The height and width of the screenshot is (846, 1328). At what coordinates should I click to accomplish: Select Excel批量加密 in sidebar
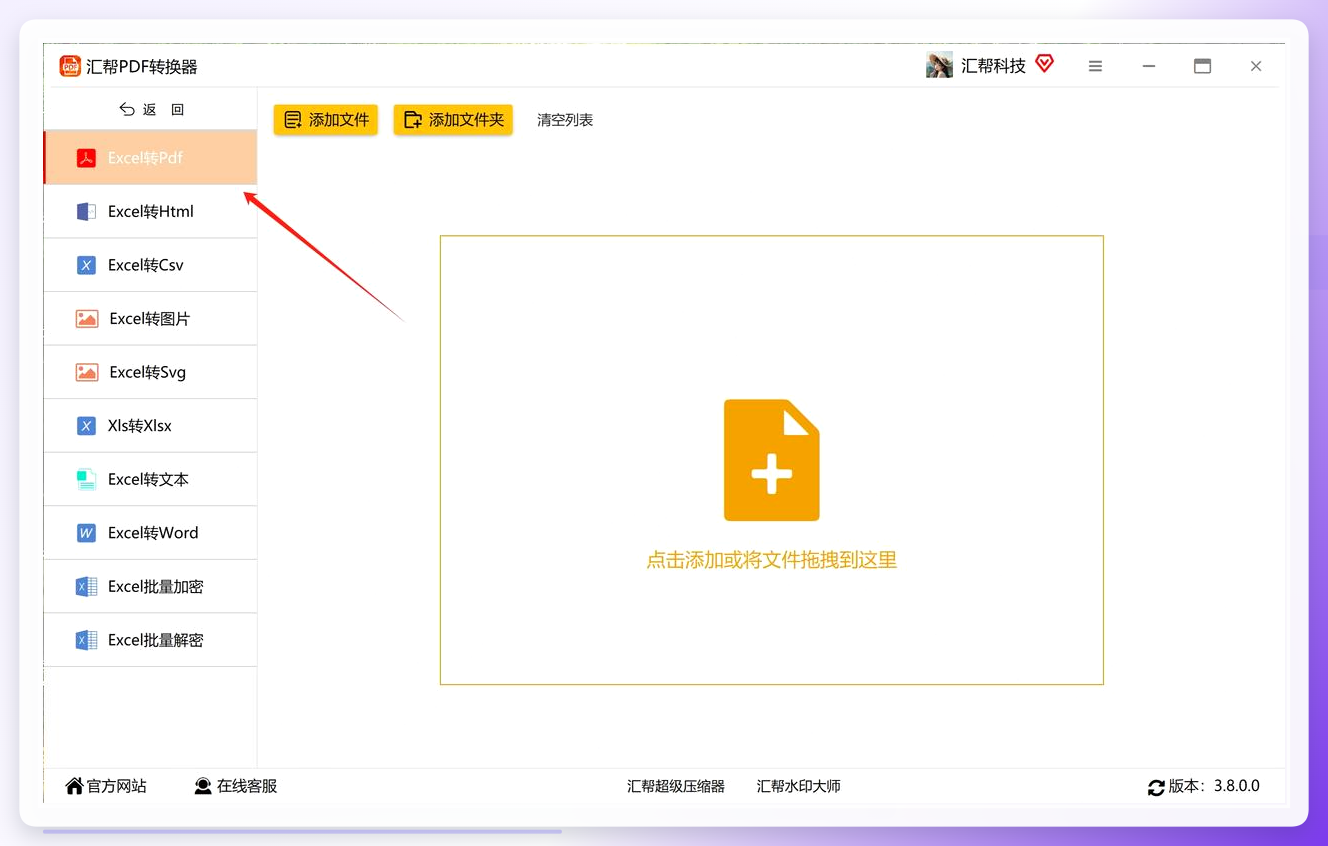point(150,586)
